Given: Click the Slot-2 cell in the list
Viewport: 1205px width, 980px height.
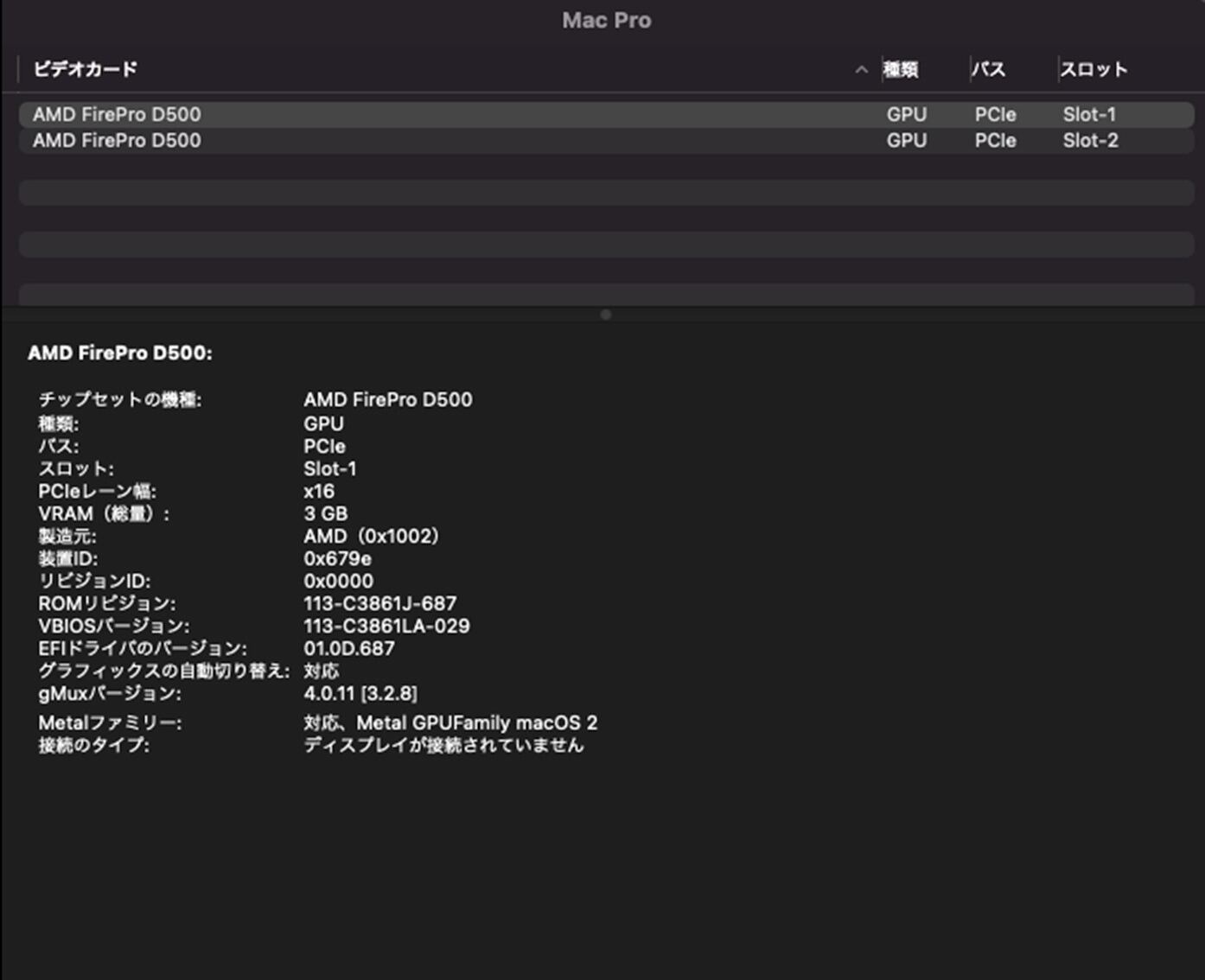Looking at the screenshot, I should (1090, 140).
